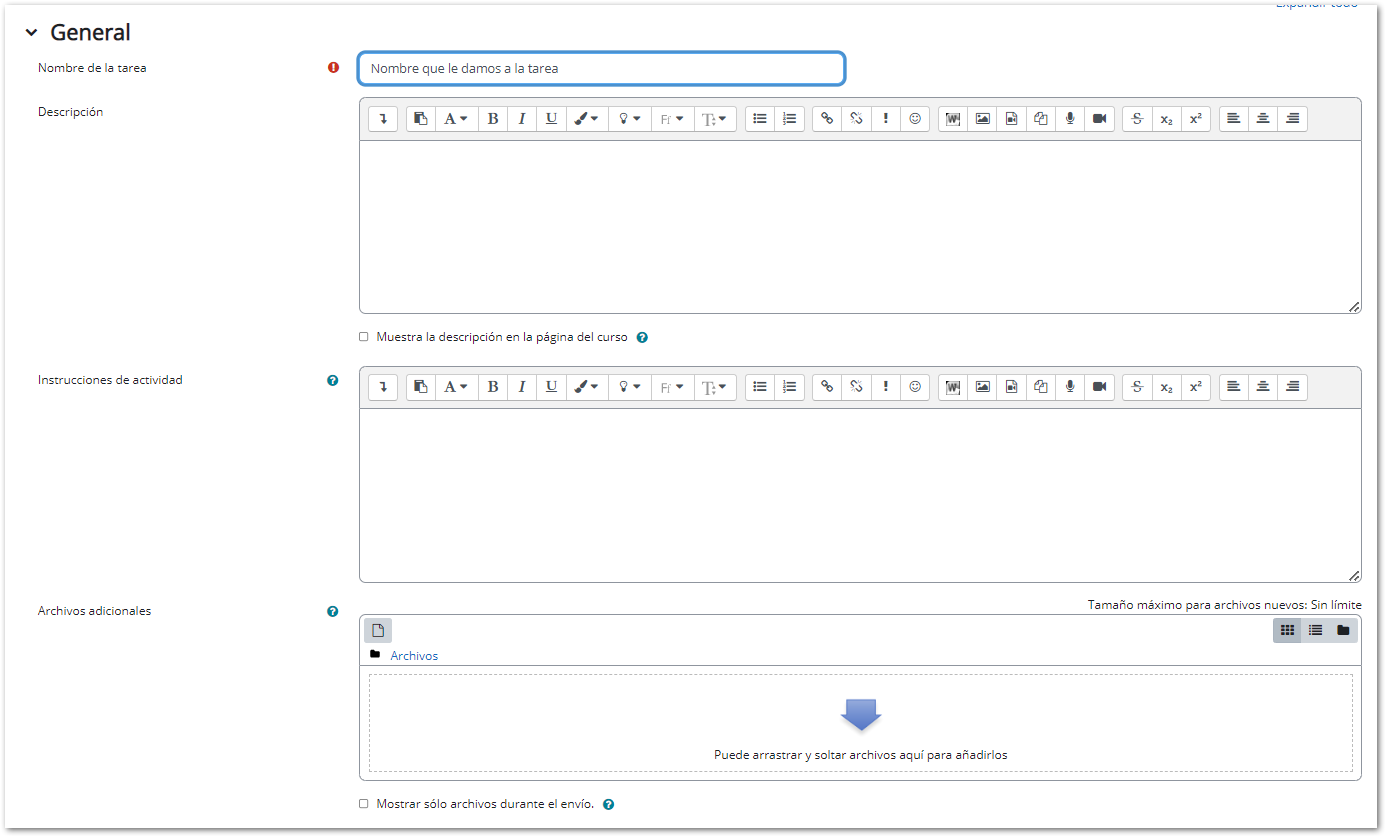Insert image in Instrucciones de actividad editor
1386x837 pixels.
[x=982, y=387]
